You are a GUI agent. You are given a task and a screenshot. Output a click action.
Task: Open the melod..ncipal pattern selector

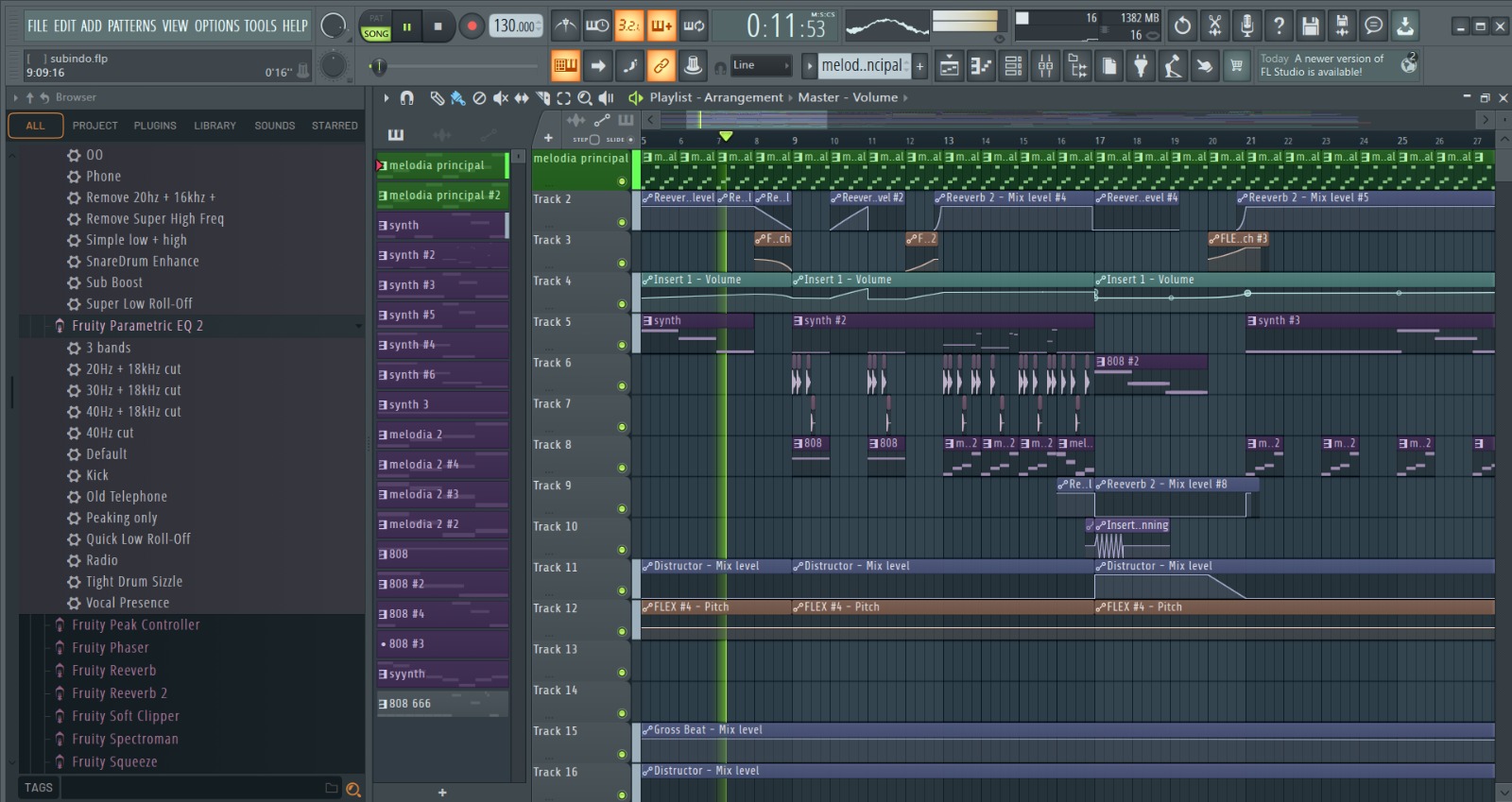[864, 65]
